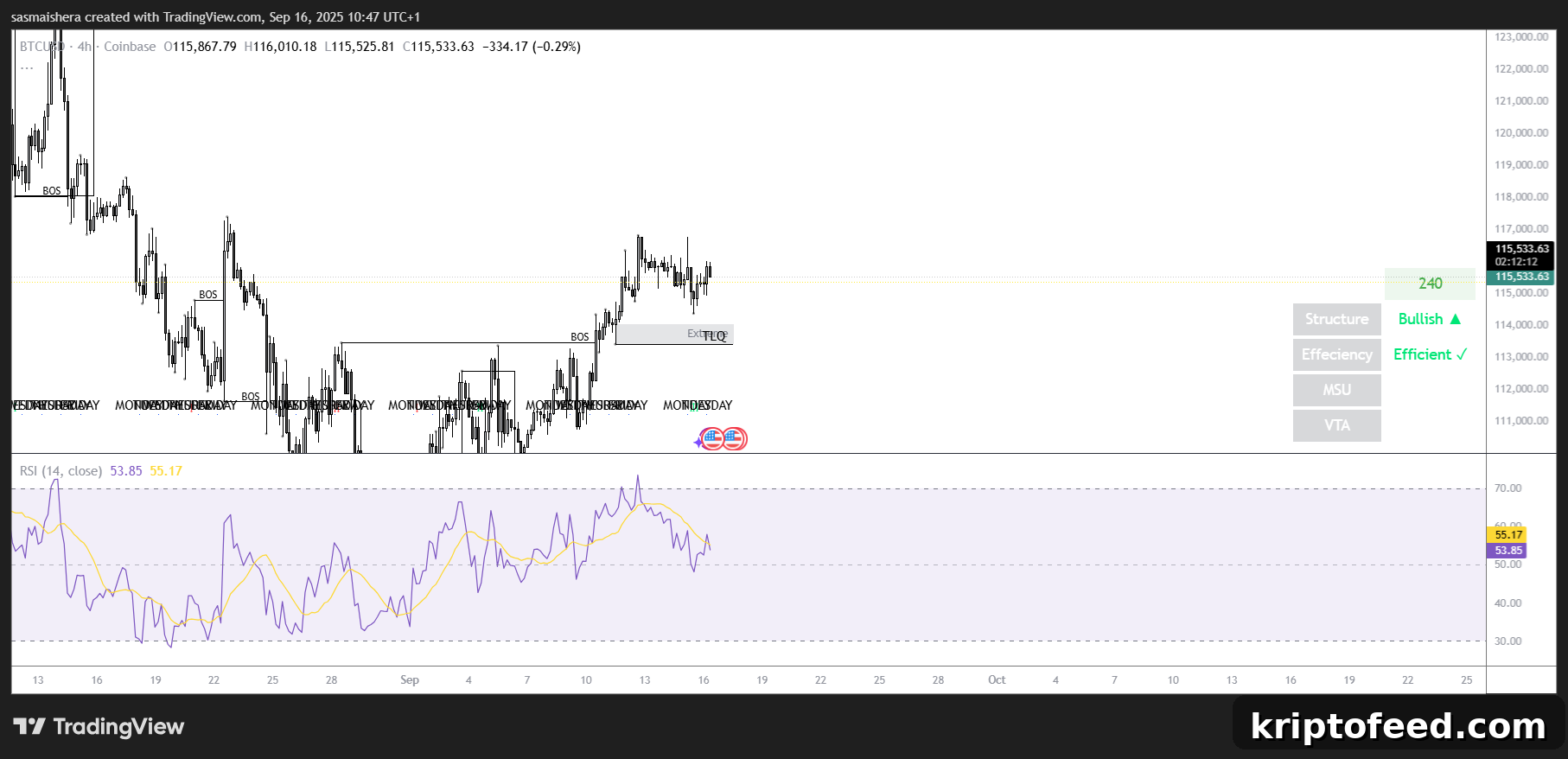This screenshot has width=1568, height=759.
Task: Click the Coinbase exchange label in the legend
Action: (130, 47)
